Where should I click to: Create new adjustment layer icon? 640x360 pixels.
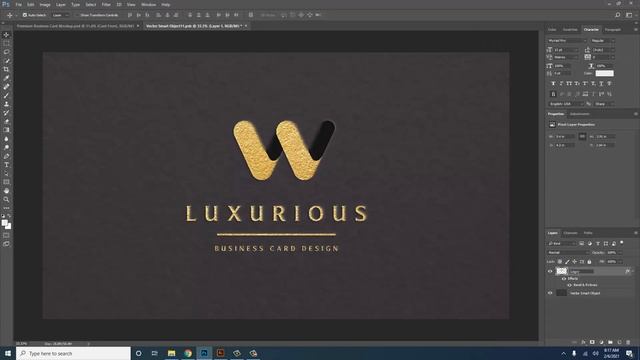(601, 342)
